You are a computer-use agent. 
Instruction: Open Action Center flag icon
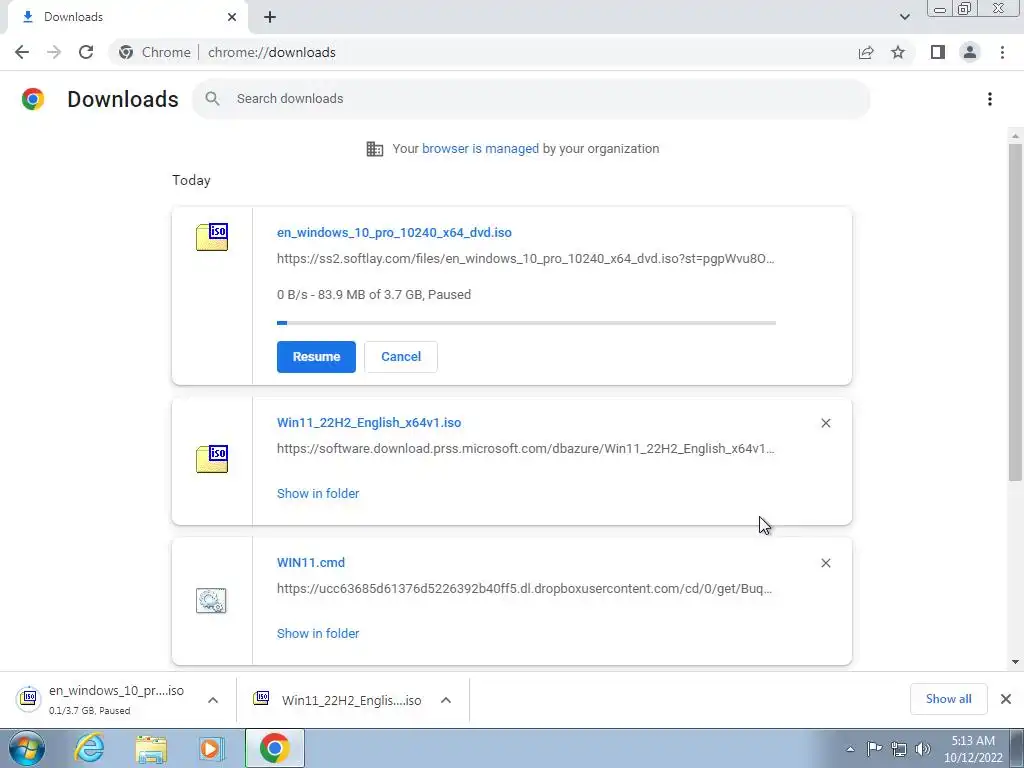[x=874, y=748]
